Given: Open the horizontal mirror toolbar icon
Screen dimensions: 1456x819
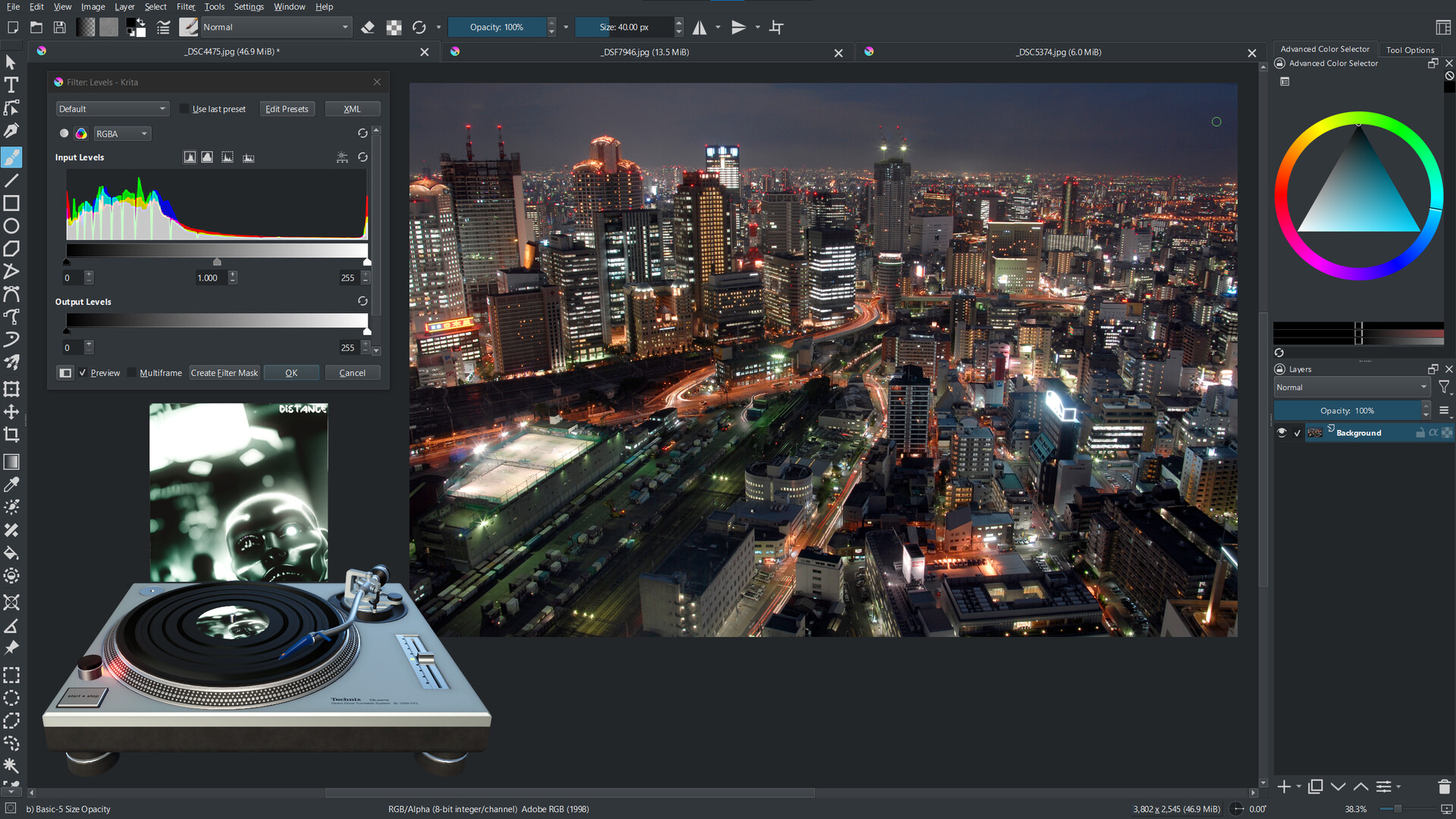Looking at the screenshot, I should point(698,27).
